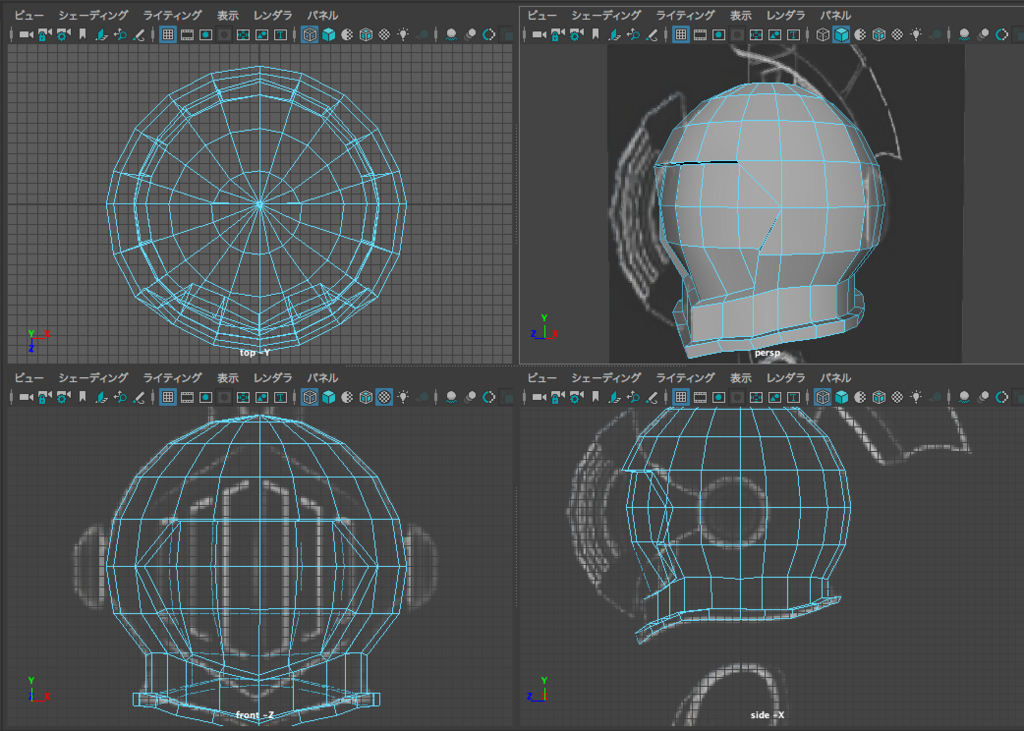
Task: Disable textured display in front view panel
Action: [x=384, y=398]
